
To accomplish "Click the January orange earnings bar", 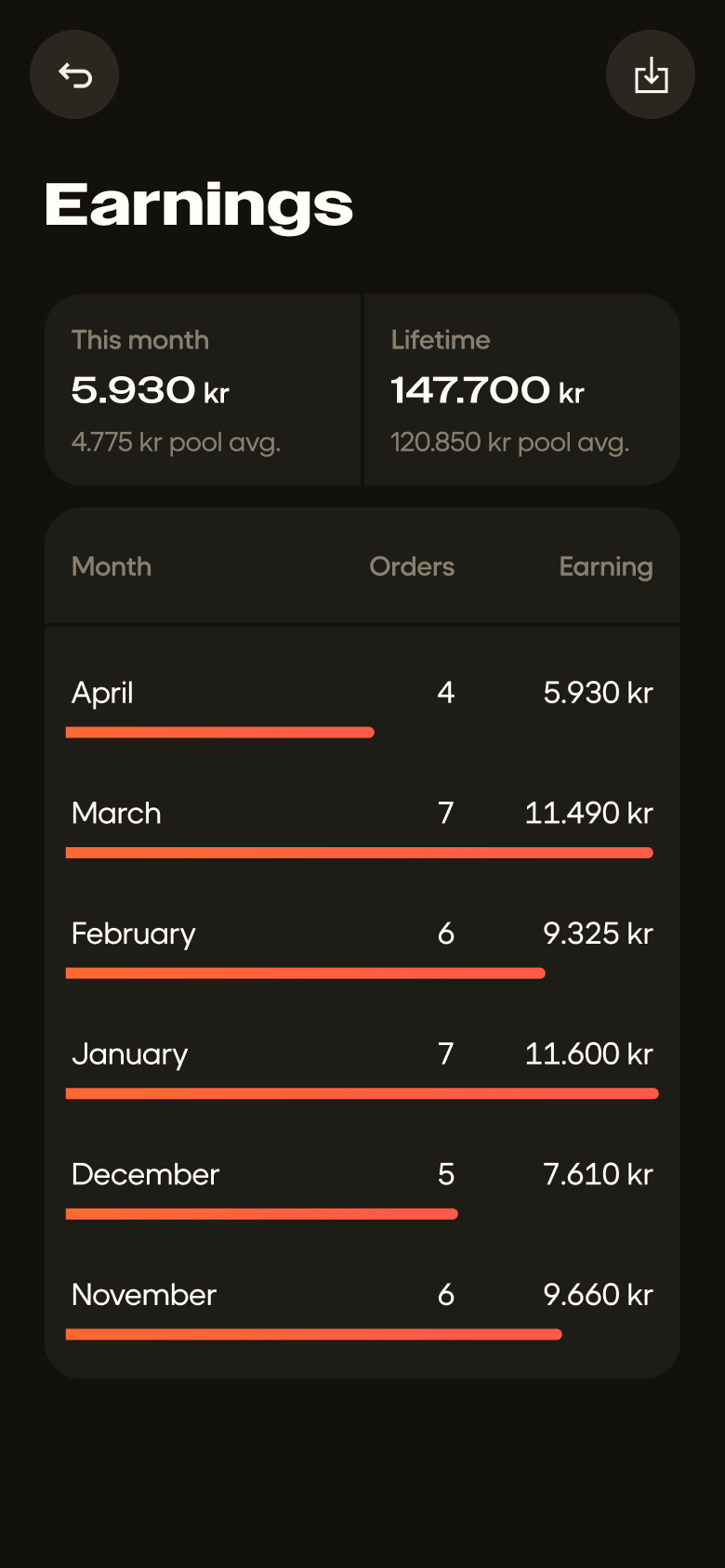I will pos(362,1093).
